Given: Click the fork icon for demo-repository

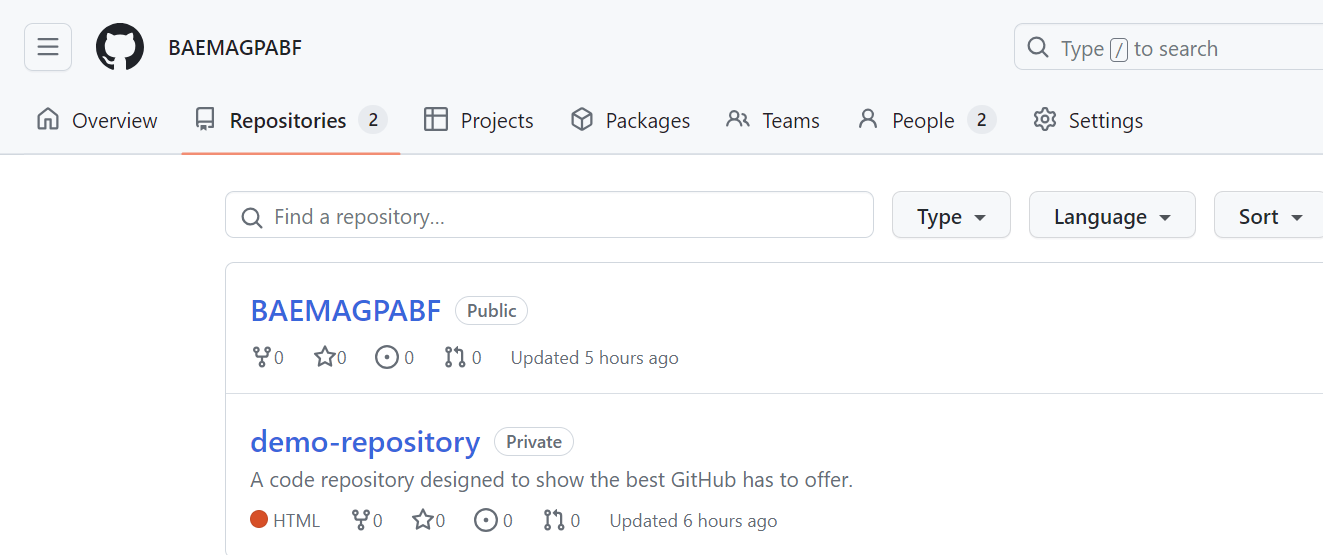Looking at the screenshot, I should tap(361, 520).
